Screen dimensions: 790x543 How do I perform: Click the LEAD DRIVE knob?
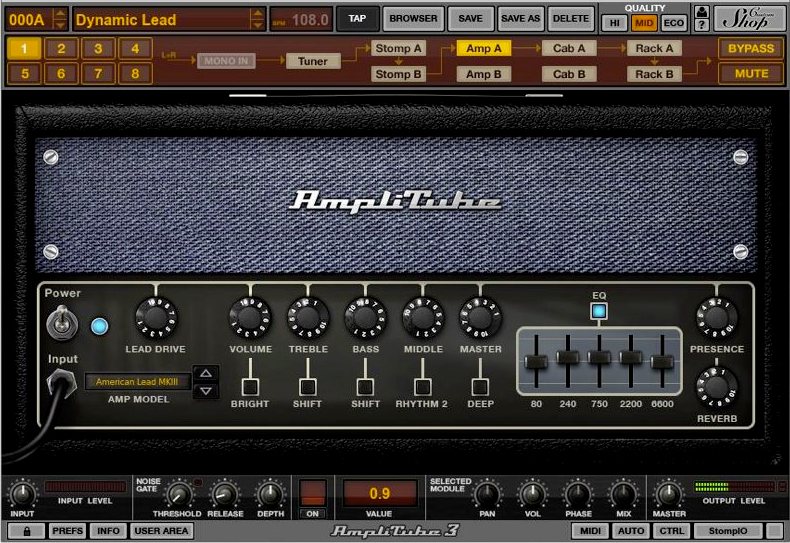[156, 318]
